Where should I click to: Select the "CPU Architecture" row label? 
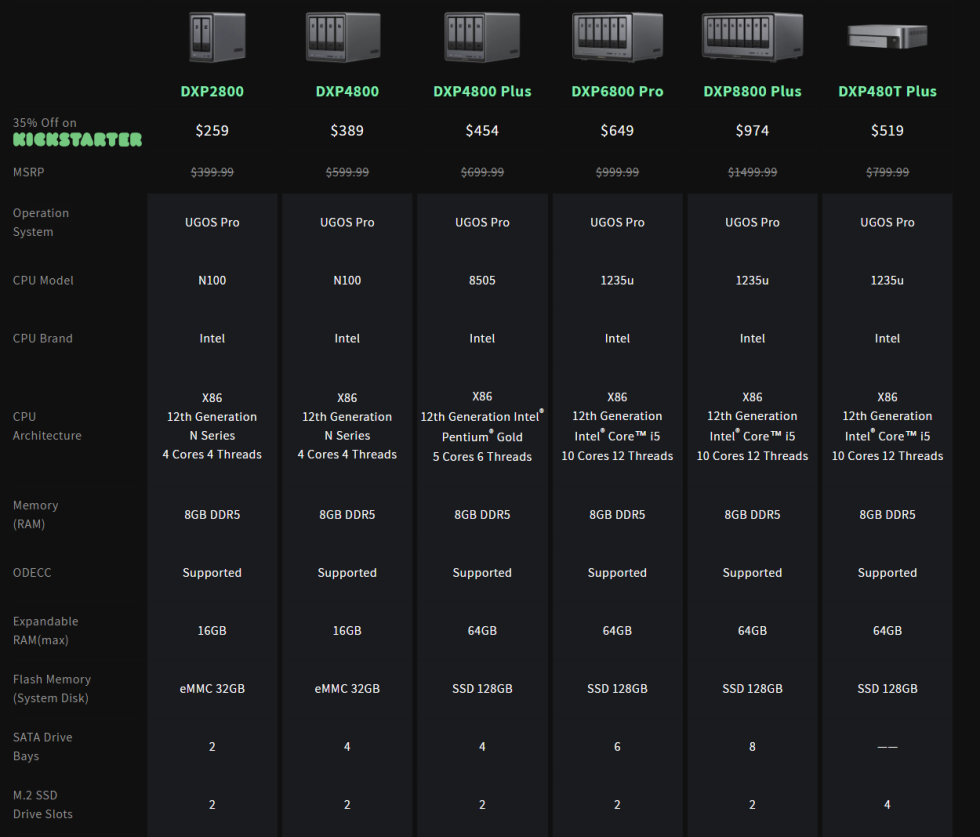(48, 426)
